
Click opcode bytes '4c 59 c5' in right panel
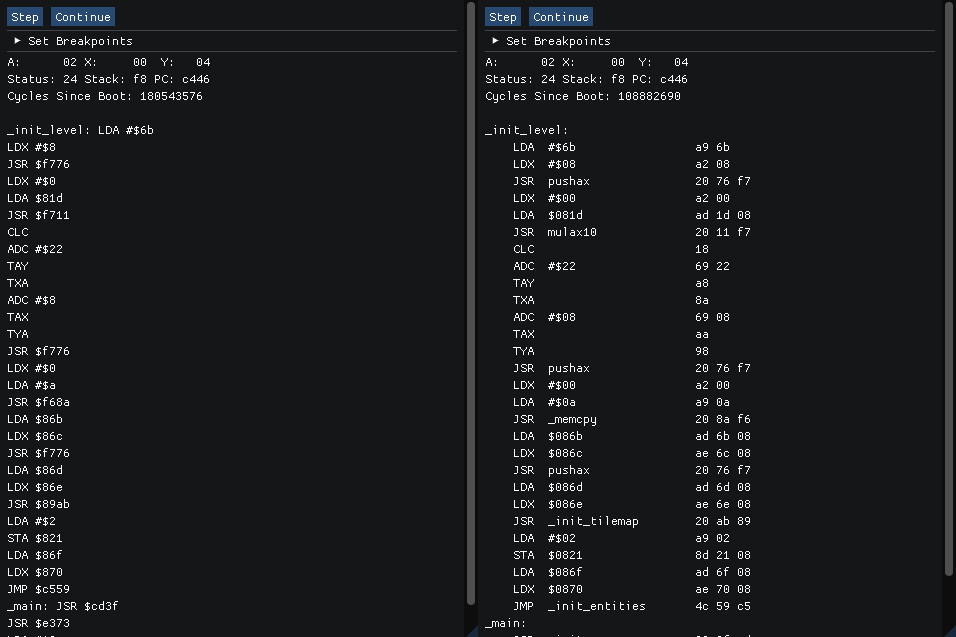pos(723,607)
